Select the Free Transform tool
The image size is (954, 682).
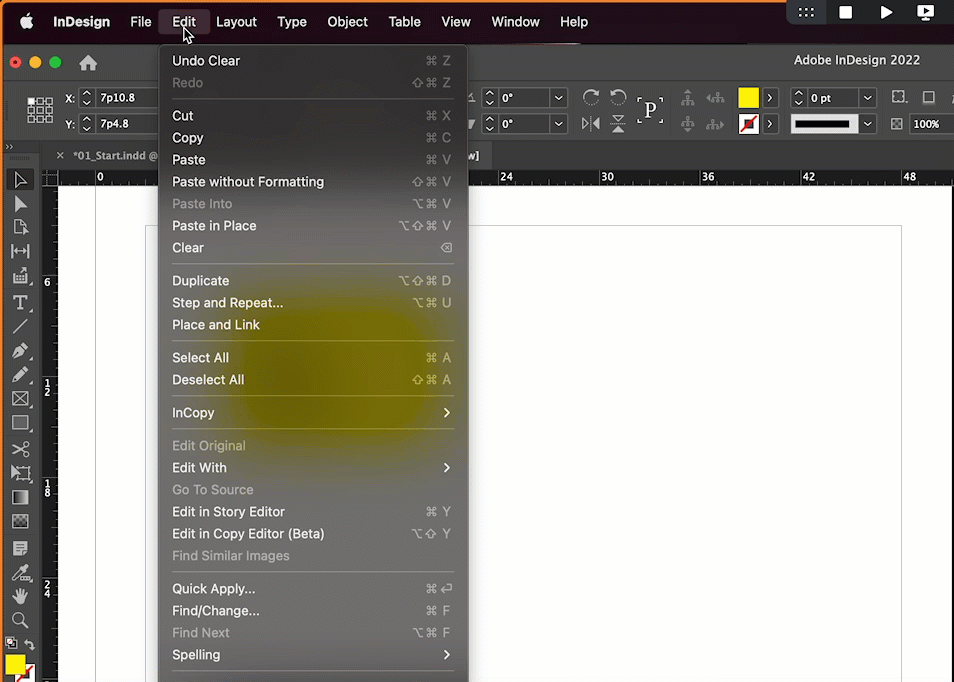coord(19,473)
